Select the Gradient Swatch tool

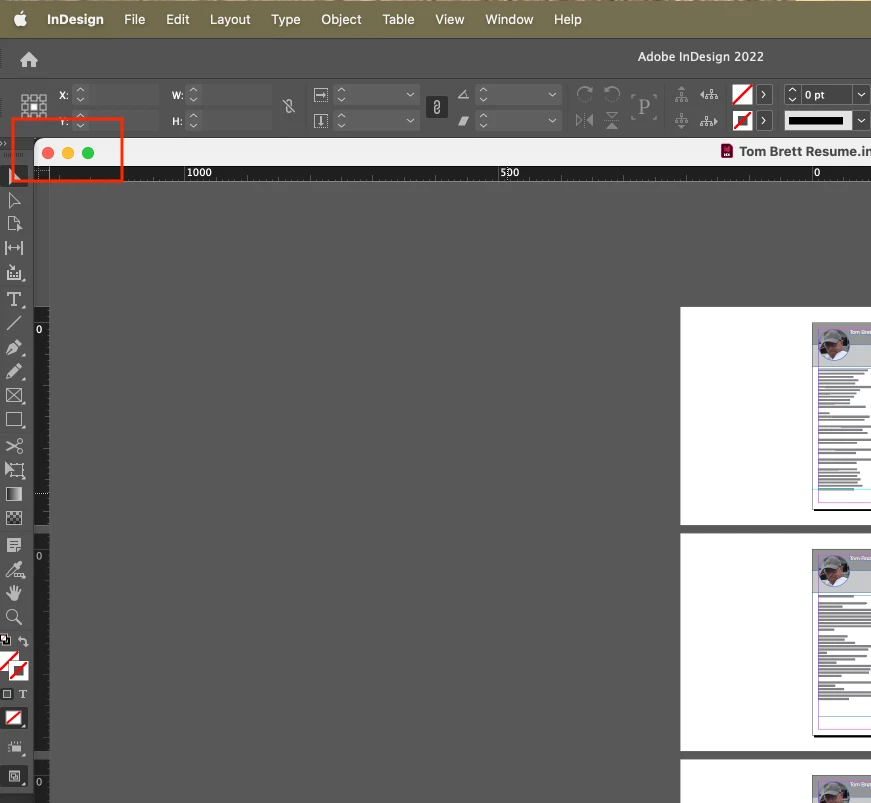(14, 494)
